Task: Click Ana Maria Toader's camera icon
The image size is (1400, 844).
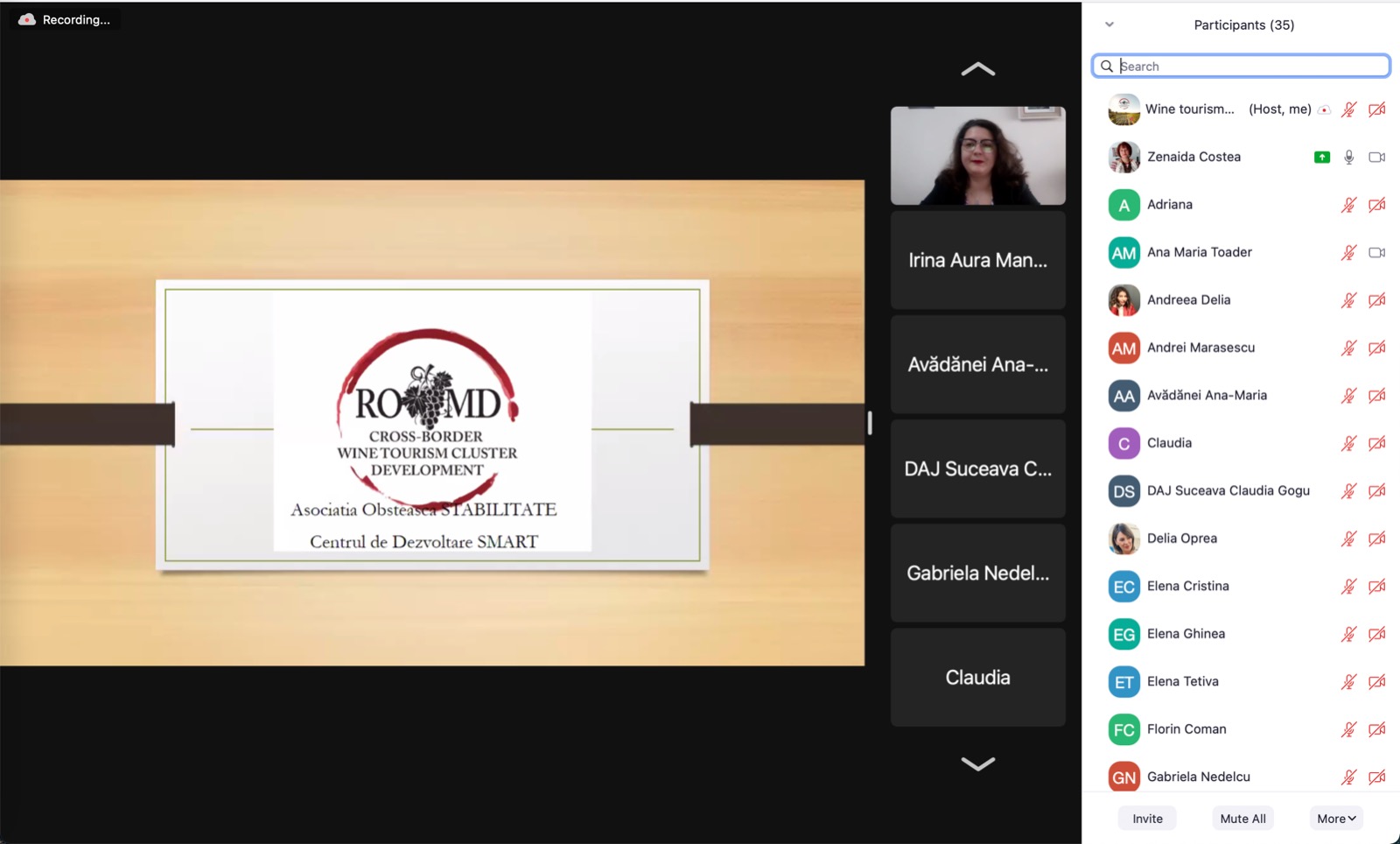Action: pos(1376,253)
